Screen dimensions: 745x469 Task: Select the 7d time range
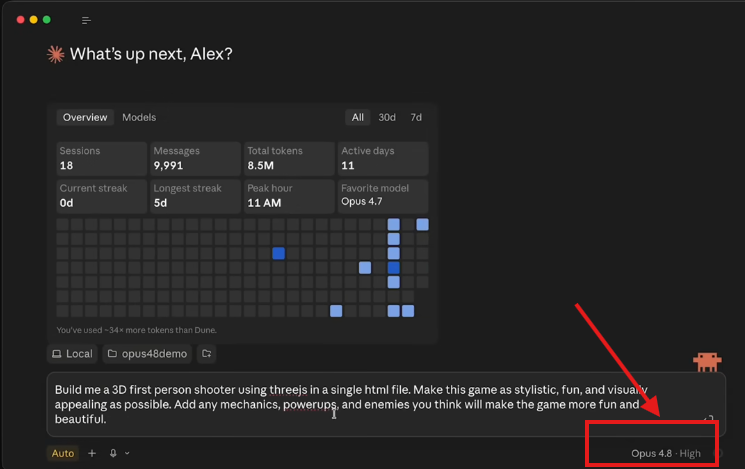point(416,117)
